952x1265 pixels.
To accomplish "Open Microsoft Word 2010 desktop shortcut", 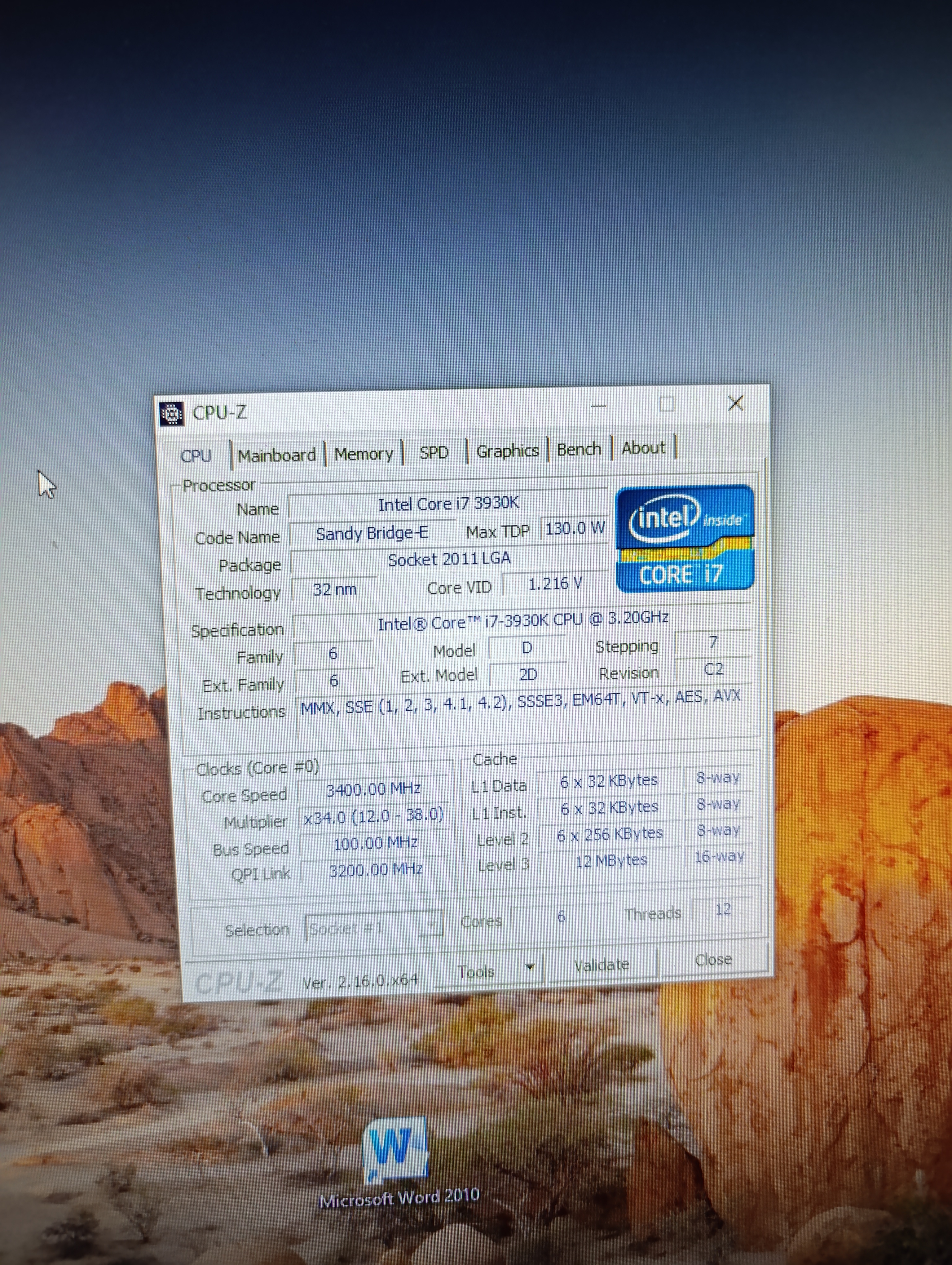I will (x=396, y=1152).
